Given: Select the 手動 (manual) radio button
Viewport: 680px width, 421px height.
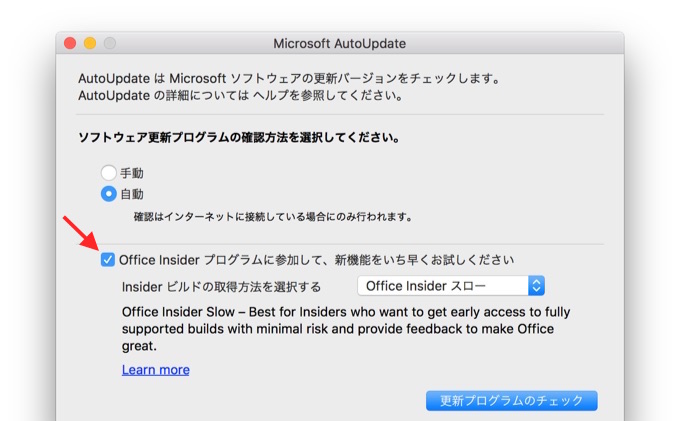Looking at the screenshot, I should (108, 172).
